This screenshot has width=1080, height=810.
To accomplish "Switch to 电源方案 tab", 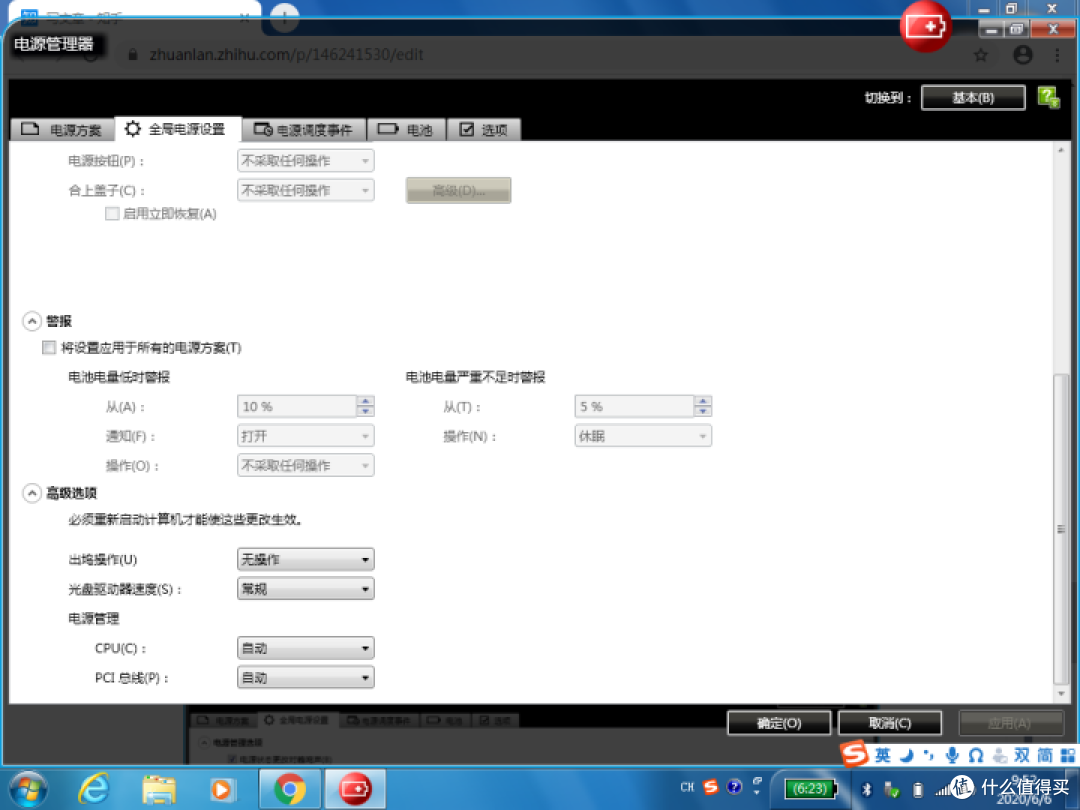I will click(x=61, y=129).
